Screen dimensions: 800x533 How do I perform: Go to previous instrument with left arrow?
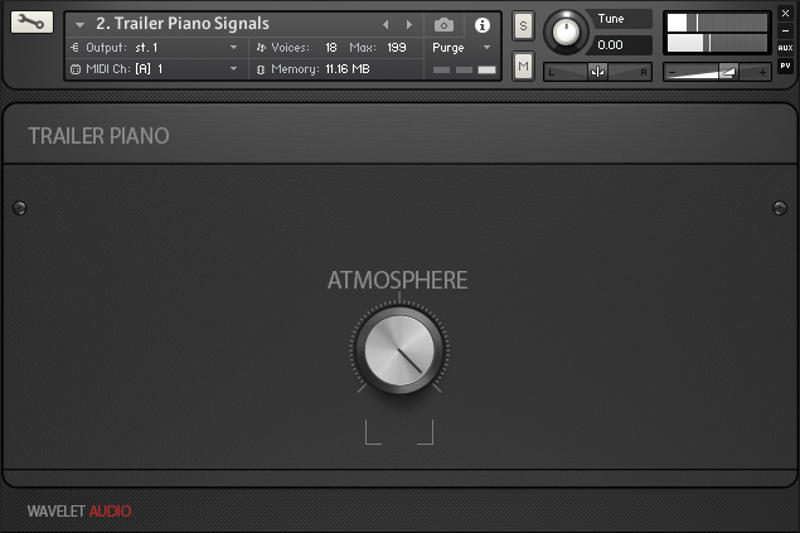pyautogui.click(x=386, y=25)
